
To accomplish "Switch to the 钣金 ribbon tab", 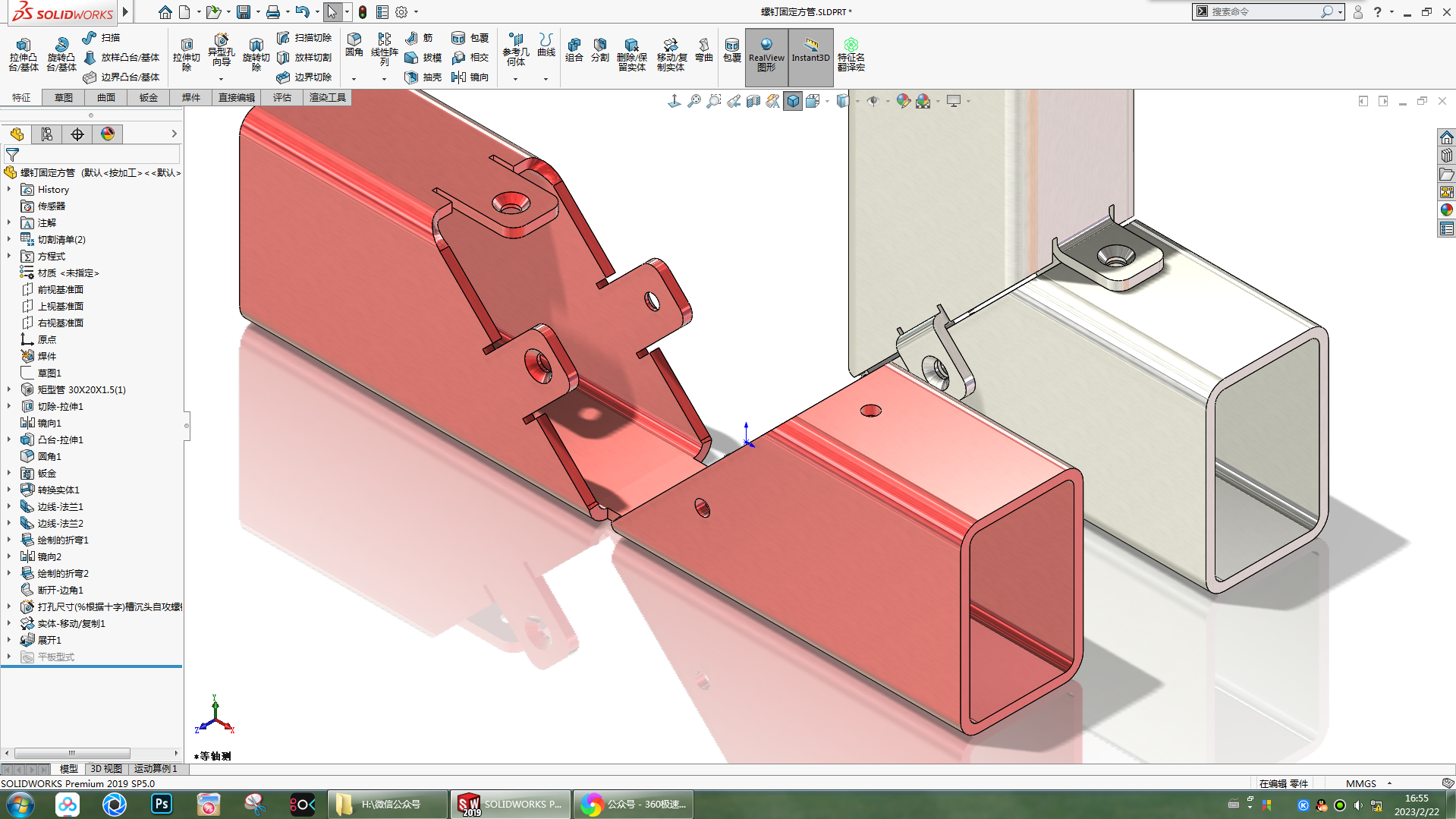I will [x=149, y=97].
